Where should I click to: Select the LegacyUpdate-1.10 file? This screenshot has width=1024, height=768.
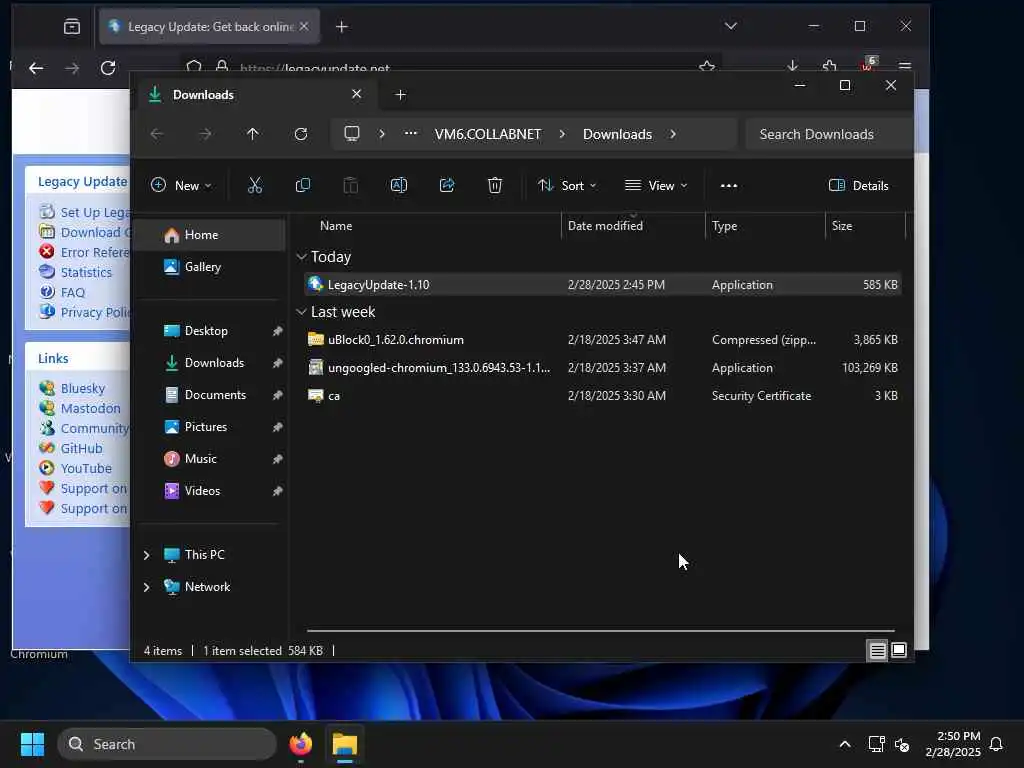point(603,285)
